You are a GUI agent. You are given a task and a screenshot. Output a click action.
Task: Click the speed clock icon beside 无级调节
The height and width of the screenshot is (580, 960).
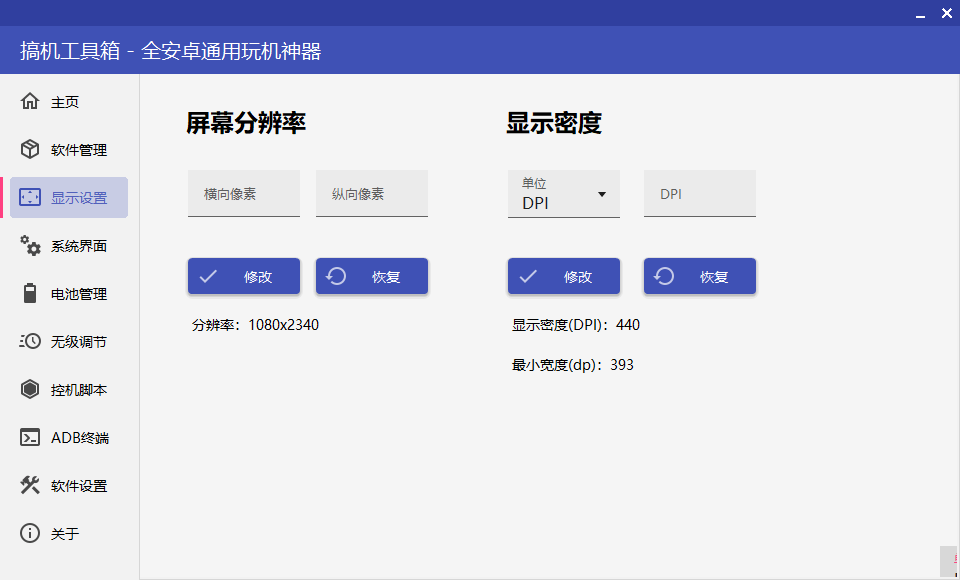(x=29, y=341)
